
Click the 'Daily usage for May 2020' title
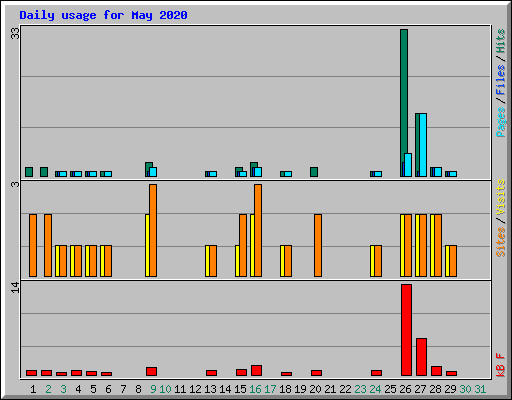103,15
